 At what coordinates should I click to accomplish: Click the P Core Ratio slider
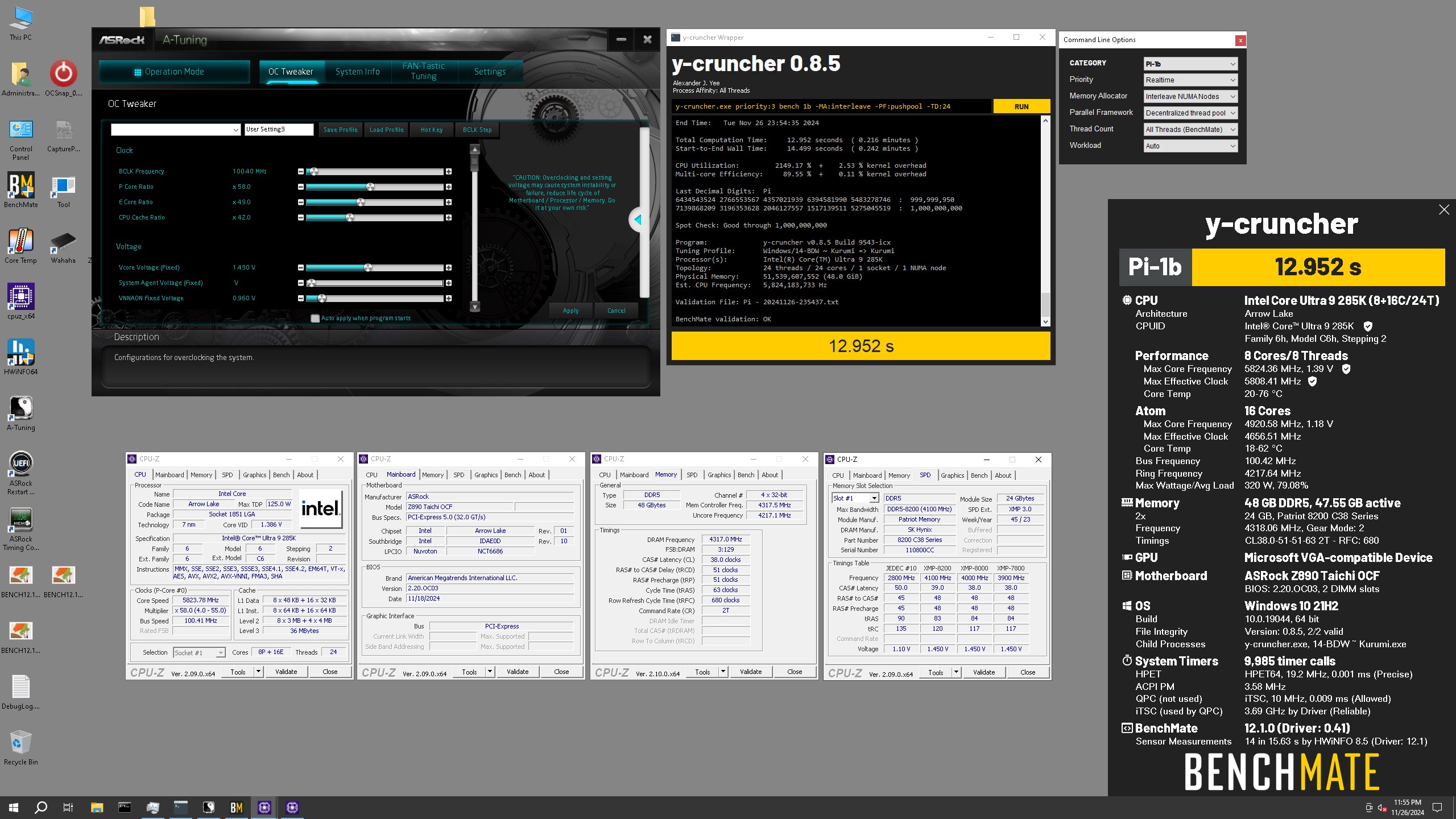pyautogui.click(x=374, y=187)
